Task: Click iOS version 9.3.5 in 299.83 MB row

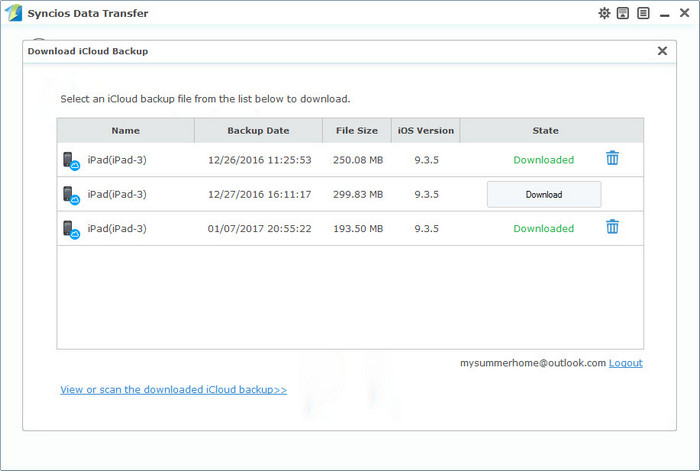Action: click(x=426, y=194)
